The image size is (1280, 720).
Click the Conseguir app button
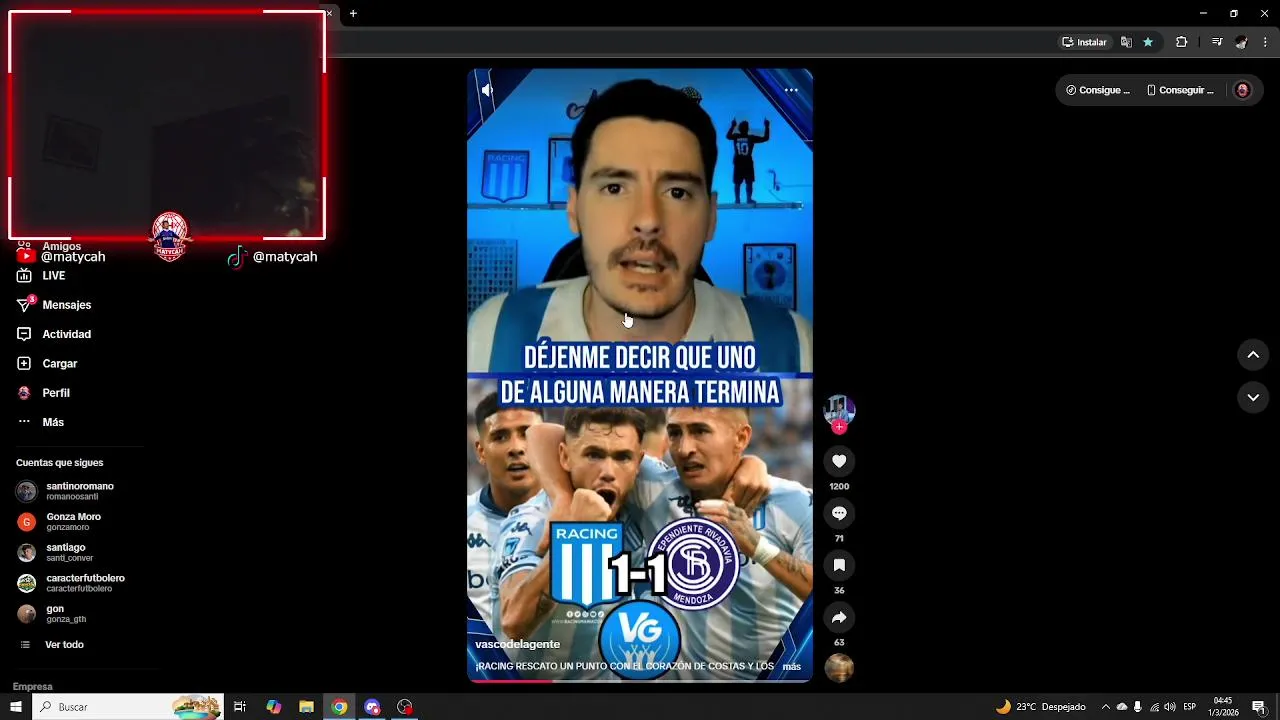(x=1180, y=90)
